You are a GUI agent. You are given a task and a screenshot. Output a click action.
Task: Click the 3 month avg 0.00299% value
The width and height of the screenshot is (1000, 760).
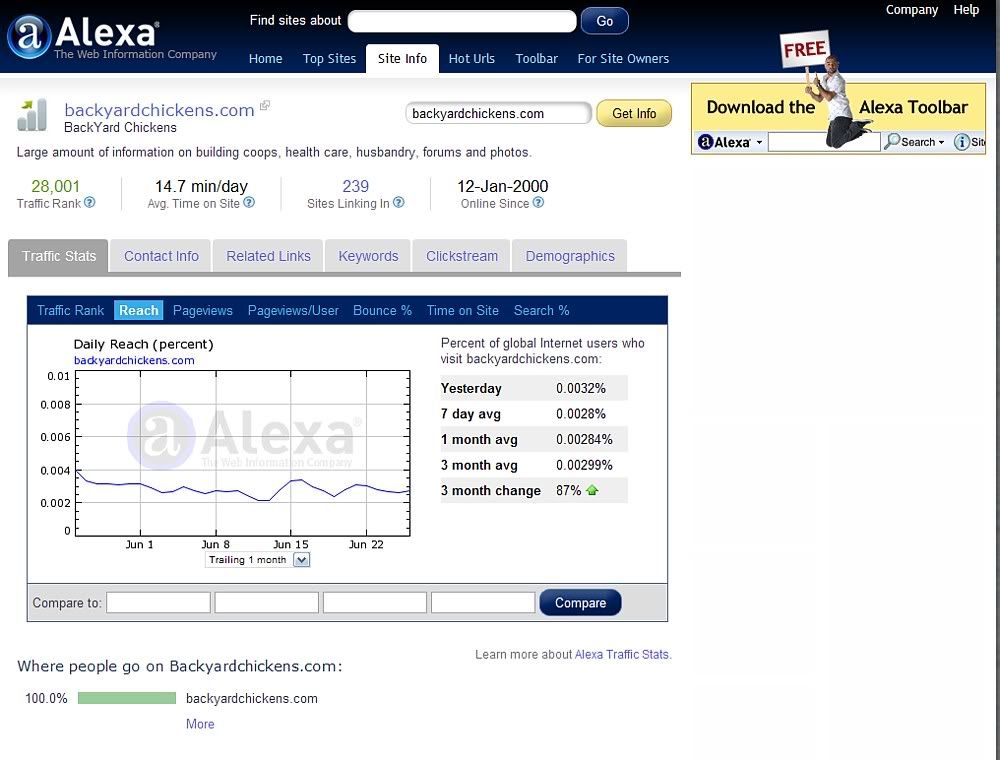coord(584,465)
